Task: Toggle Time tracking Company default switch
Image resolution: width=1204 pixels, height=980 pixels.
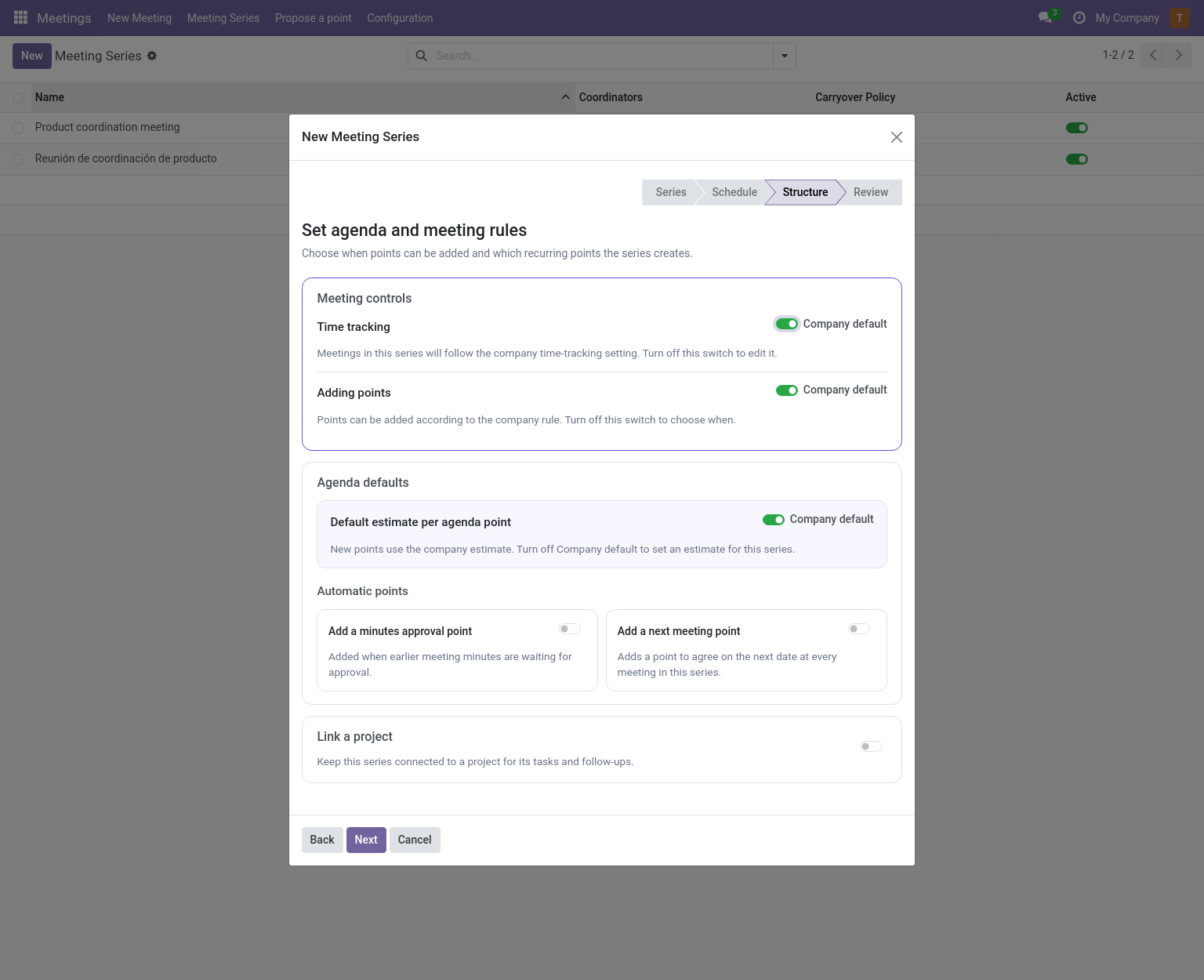Action: (787, 324)
